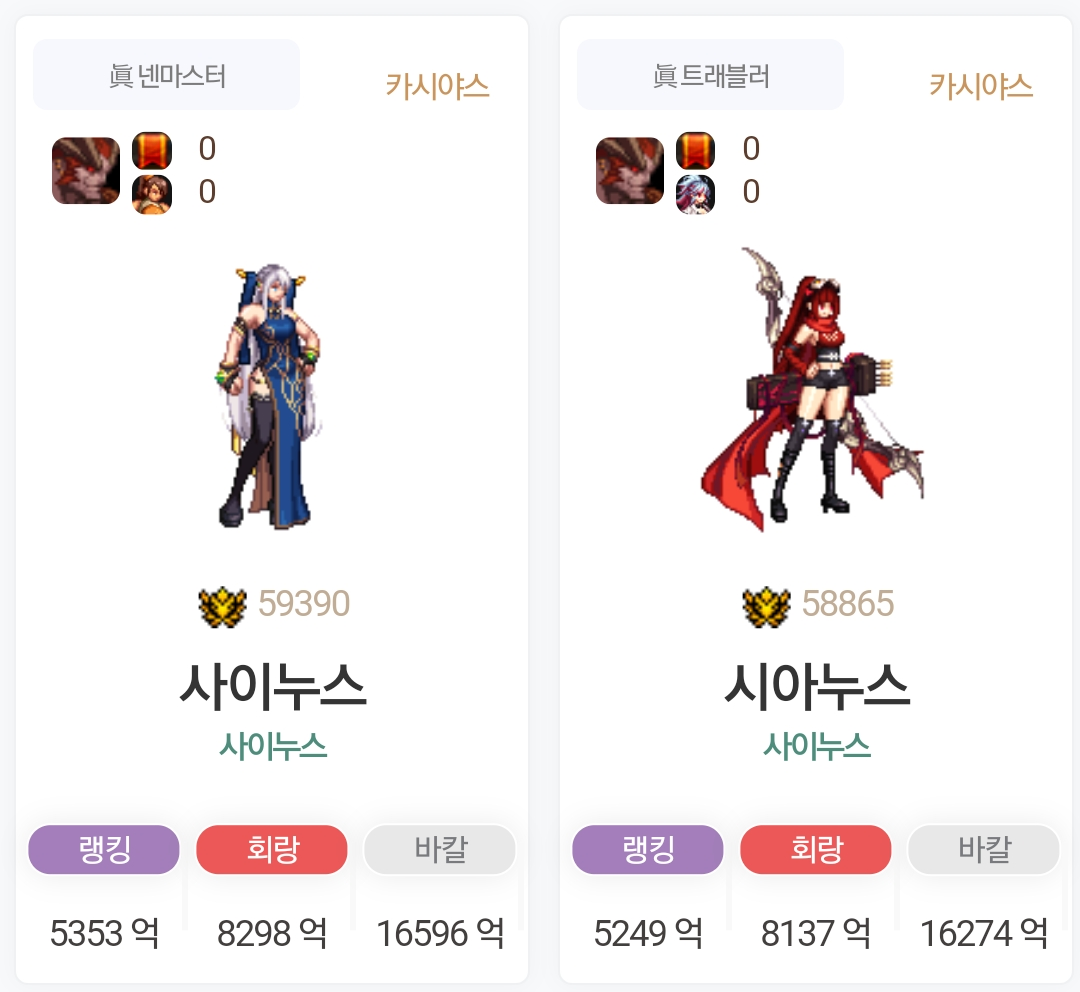1080x992 pixels.
Task: Click the blue-dressed Nen Master character sprite
Action: coord(270,396)
